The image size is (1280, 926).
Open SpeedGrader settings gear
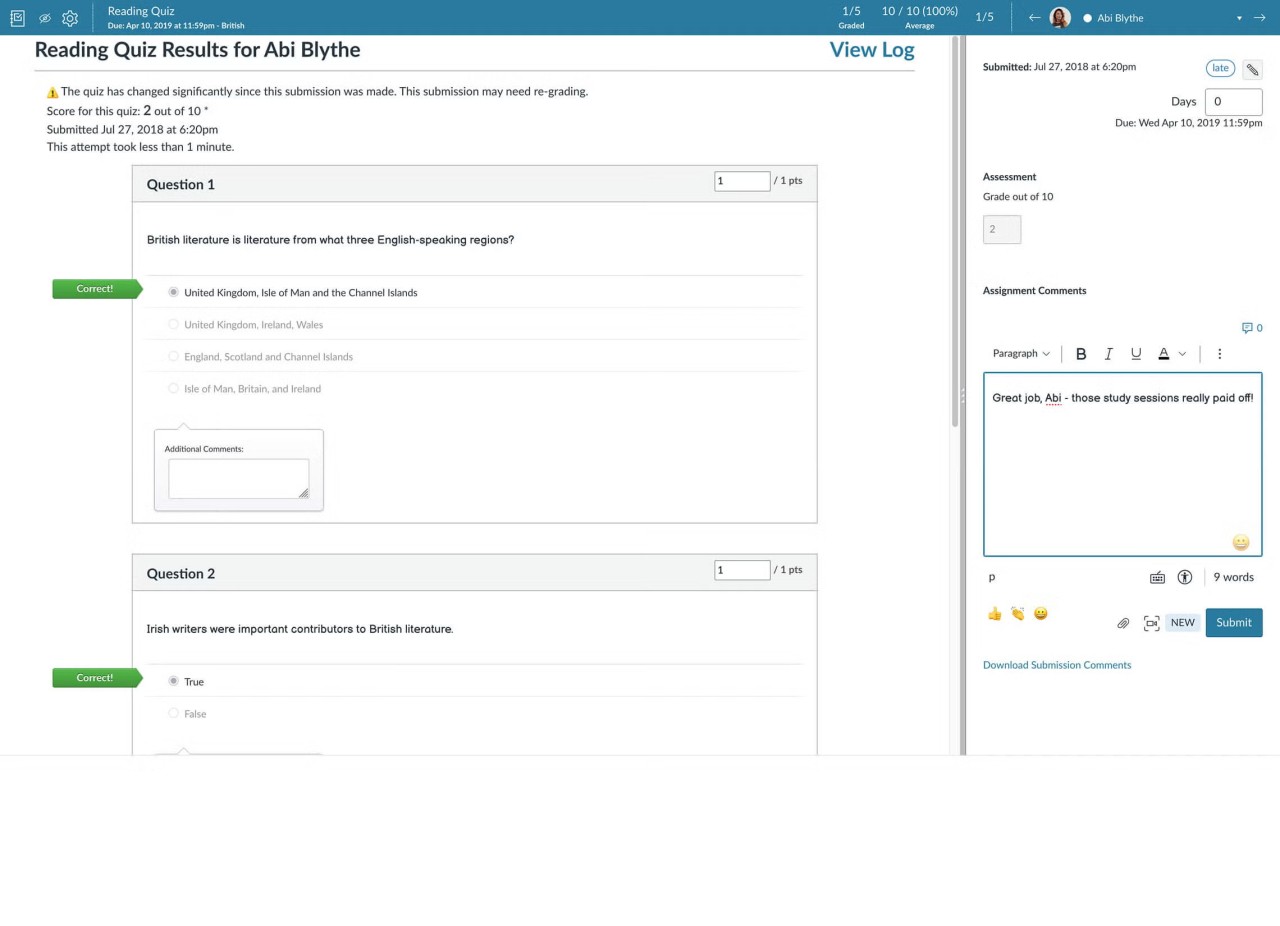pos(70,18)
